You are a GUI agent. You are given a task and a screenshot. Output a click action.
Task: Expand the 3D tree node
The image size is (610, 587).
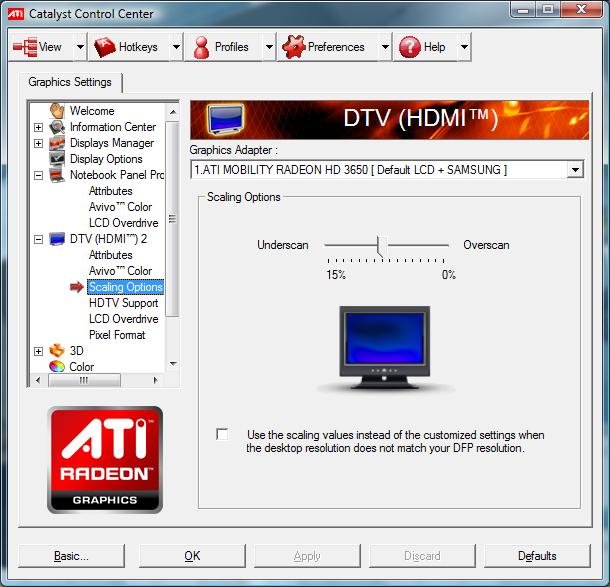pos(38,351)
